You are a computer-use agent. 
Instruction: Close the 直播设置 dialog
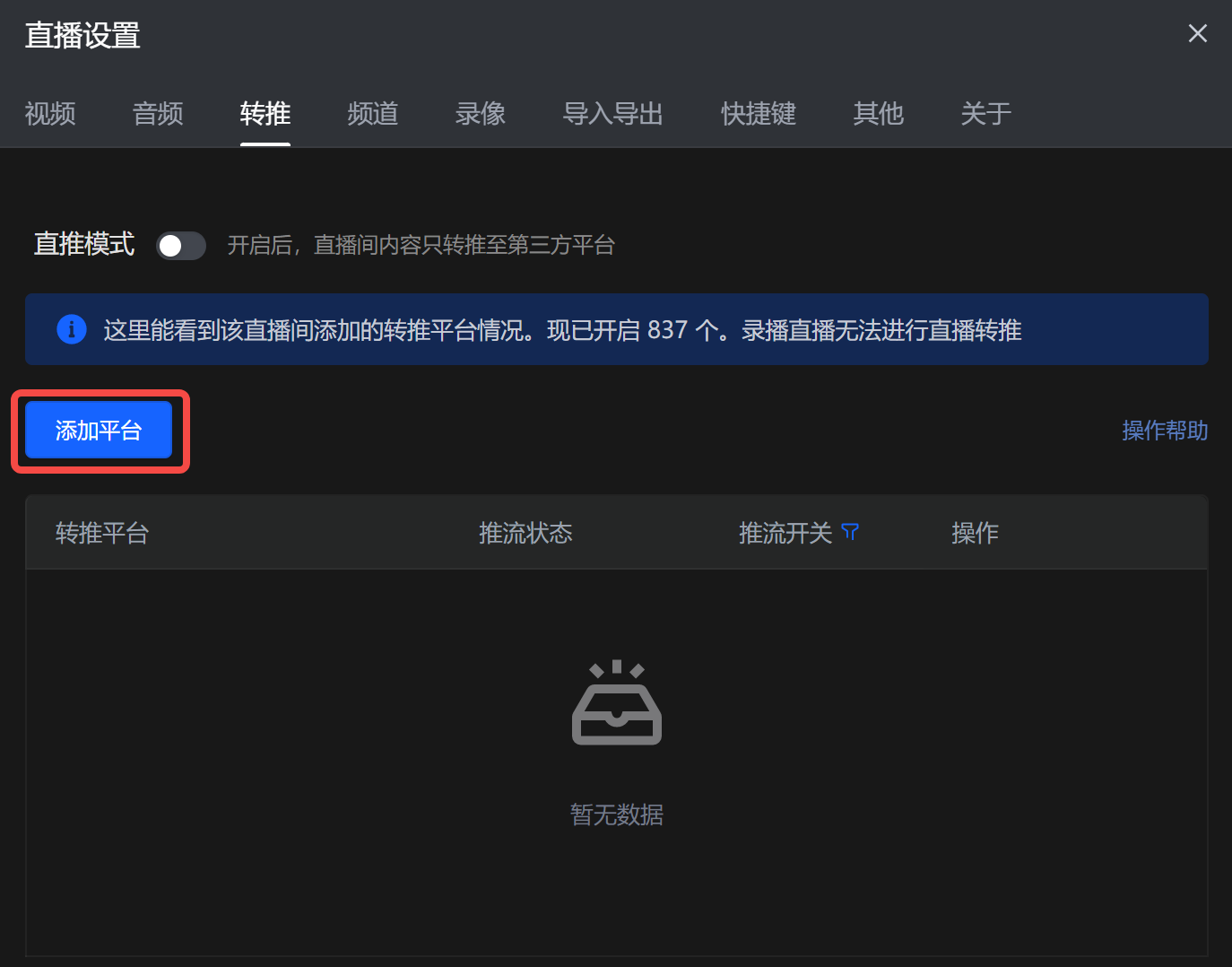1198,34
